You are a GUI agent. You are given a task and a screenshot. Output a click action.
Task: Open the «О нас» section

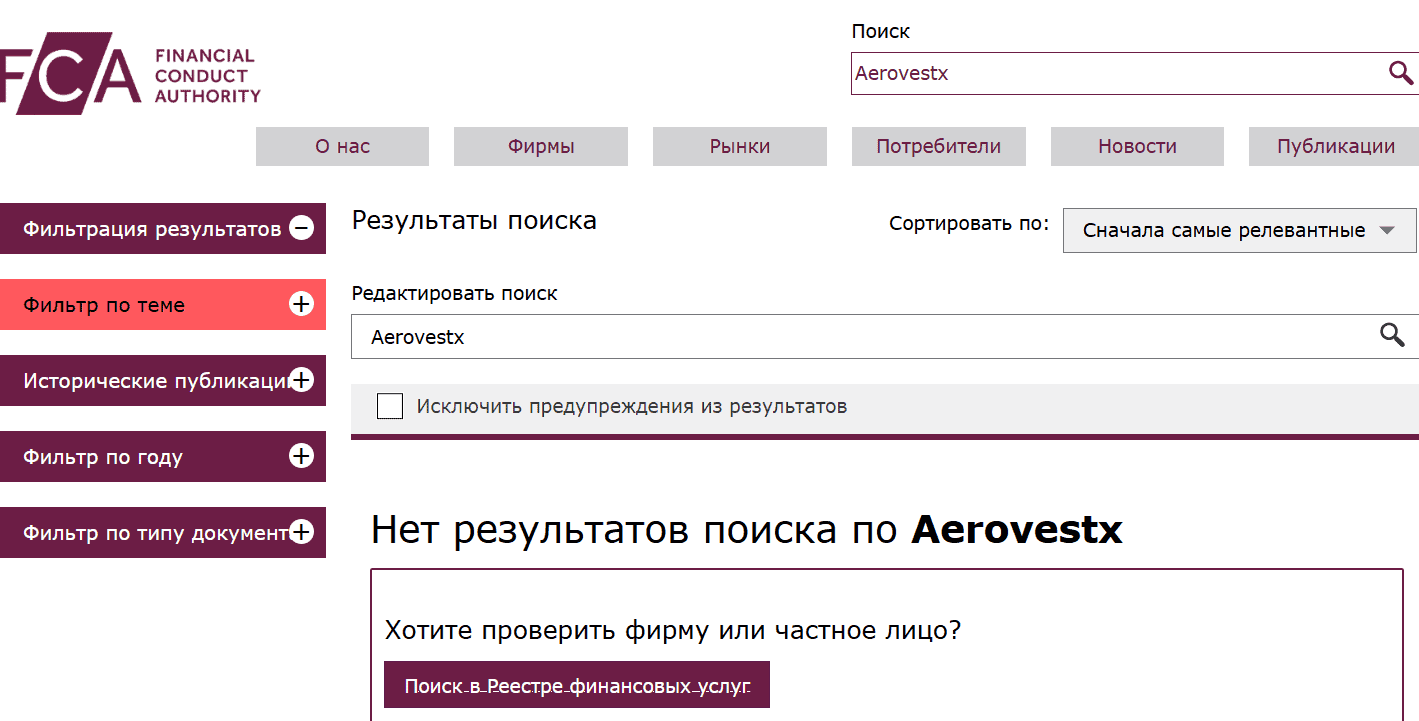342,146
